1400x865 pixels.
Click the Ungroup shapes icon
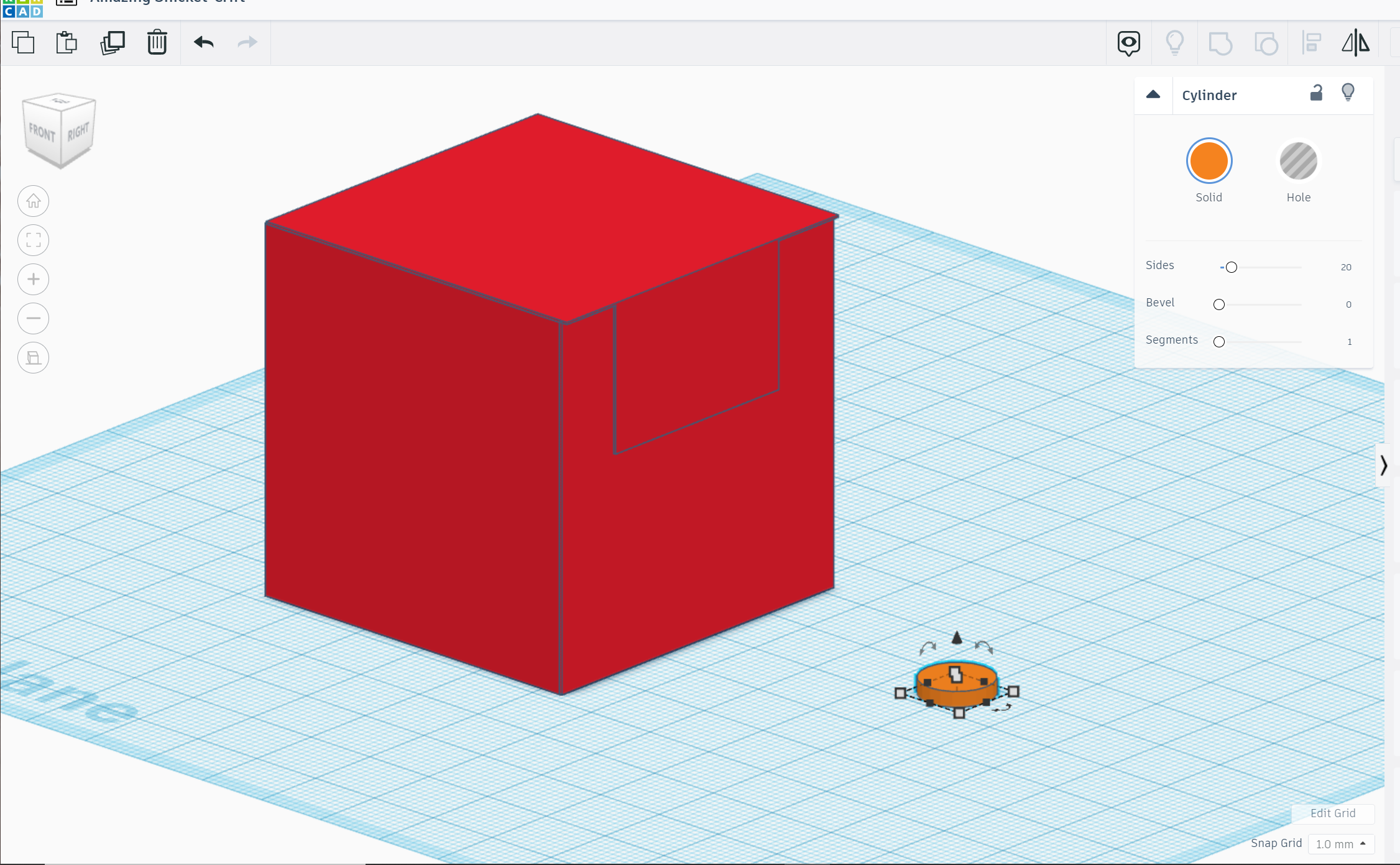click(x=1266, y=43)
